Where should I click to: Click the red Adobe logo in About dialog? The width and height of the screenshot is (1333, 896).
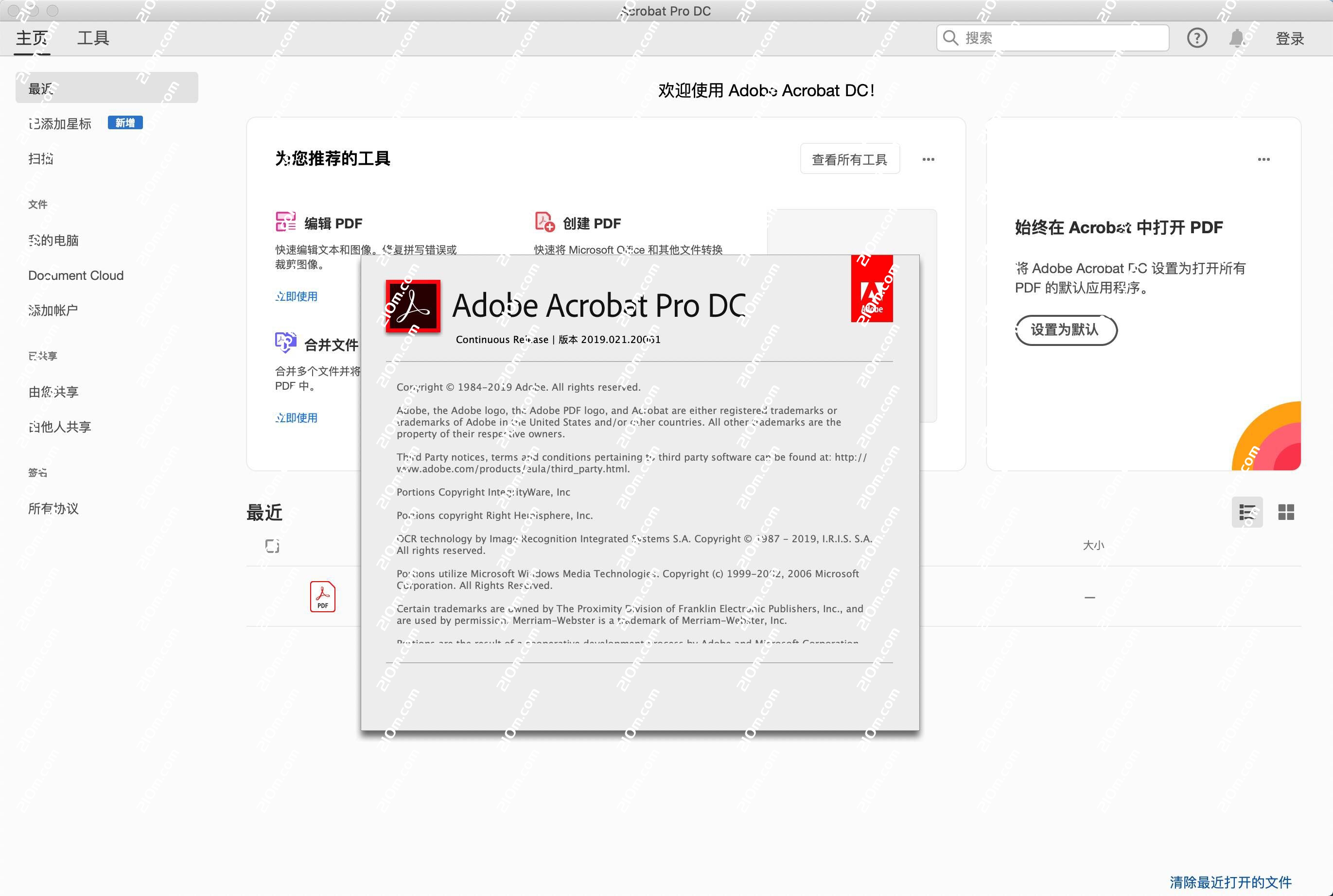[872, 288]
